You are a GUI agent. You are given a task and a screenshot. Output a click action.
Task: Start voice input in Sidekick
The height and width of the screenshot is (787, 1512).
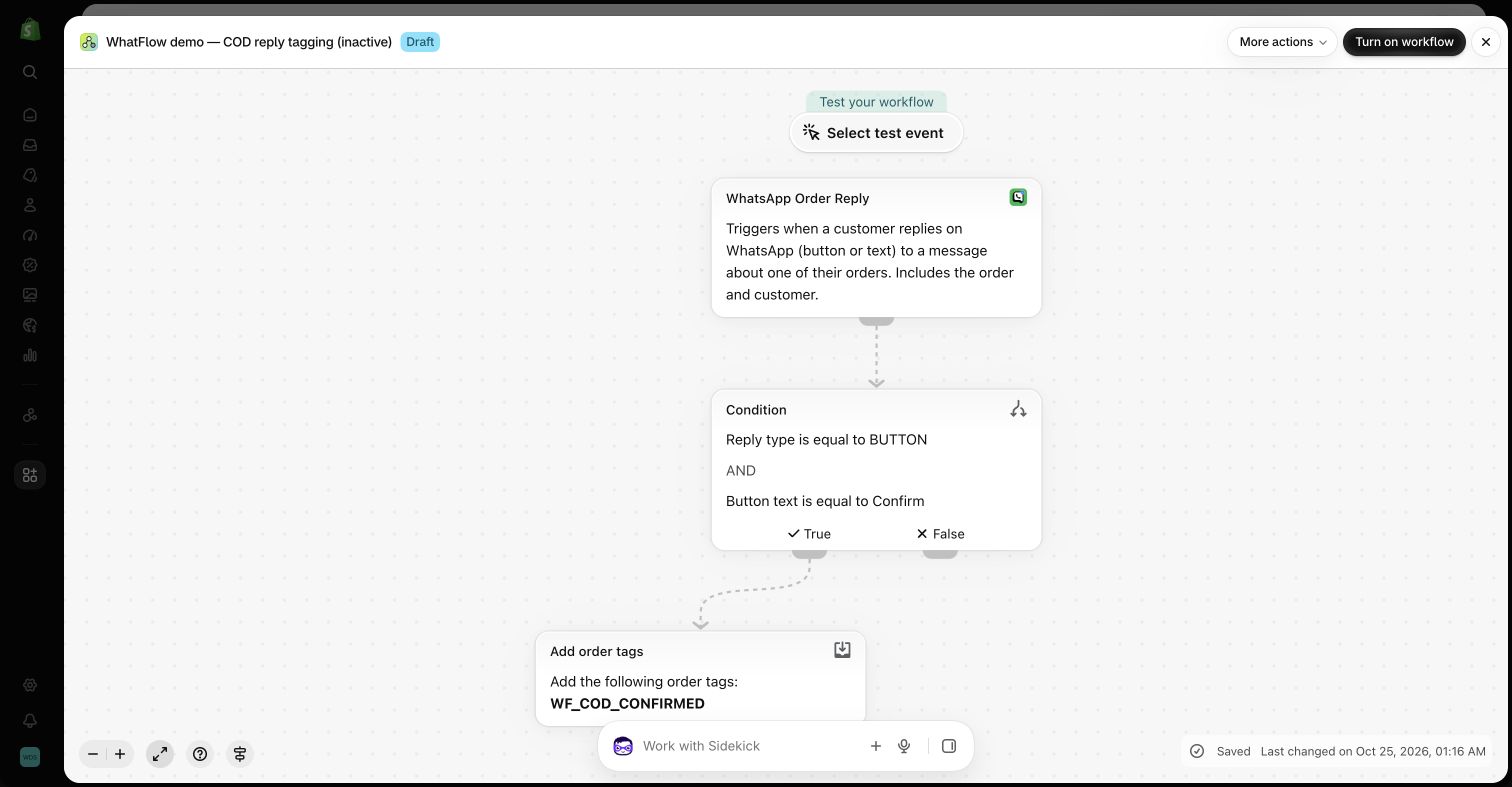point(904,746)
